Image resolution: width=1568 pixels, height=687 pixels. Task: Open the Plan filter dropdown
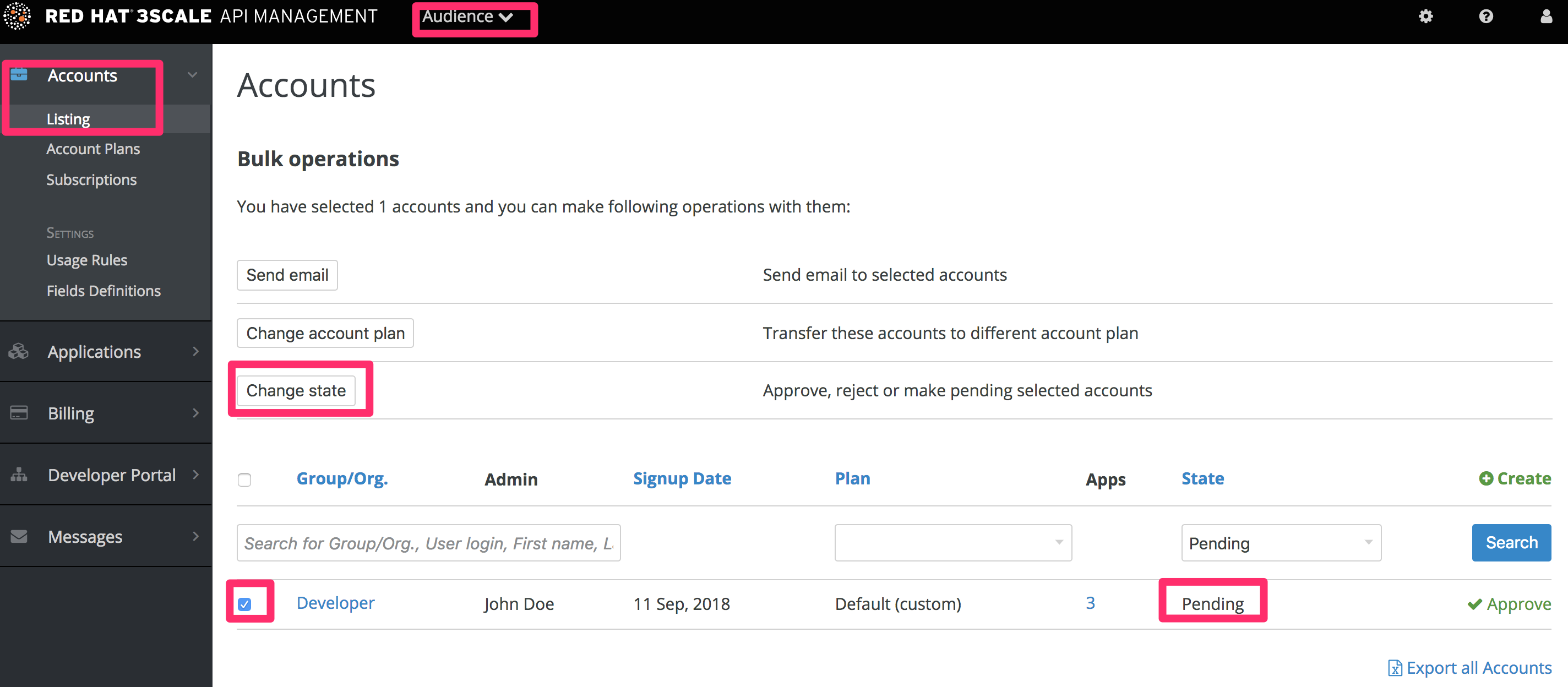952,543
